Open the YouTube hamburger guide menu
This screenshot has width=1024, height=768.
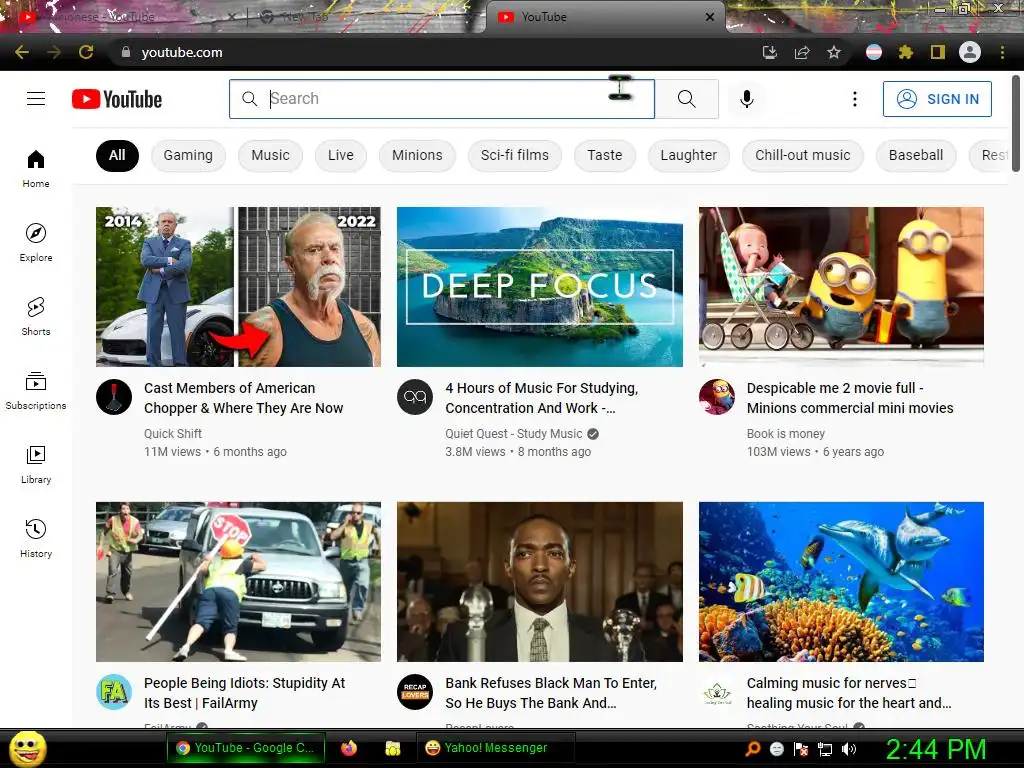(36, 99)
